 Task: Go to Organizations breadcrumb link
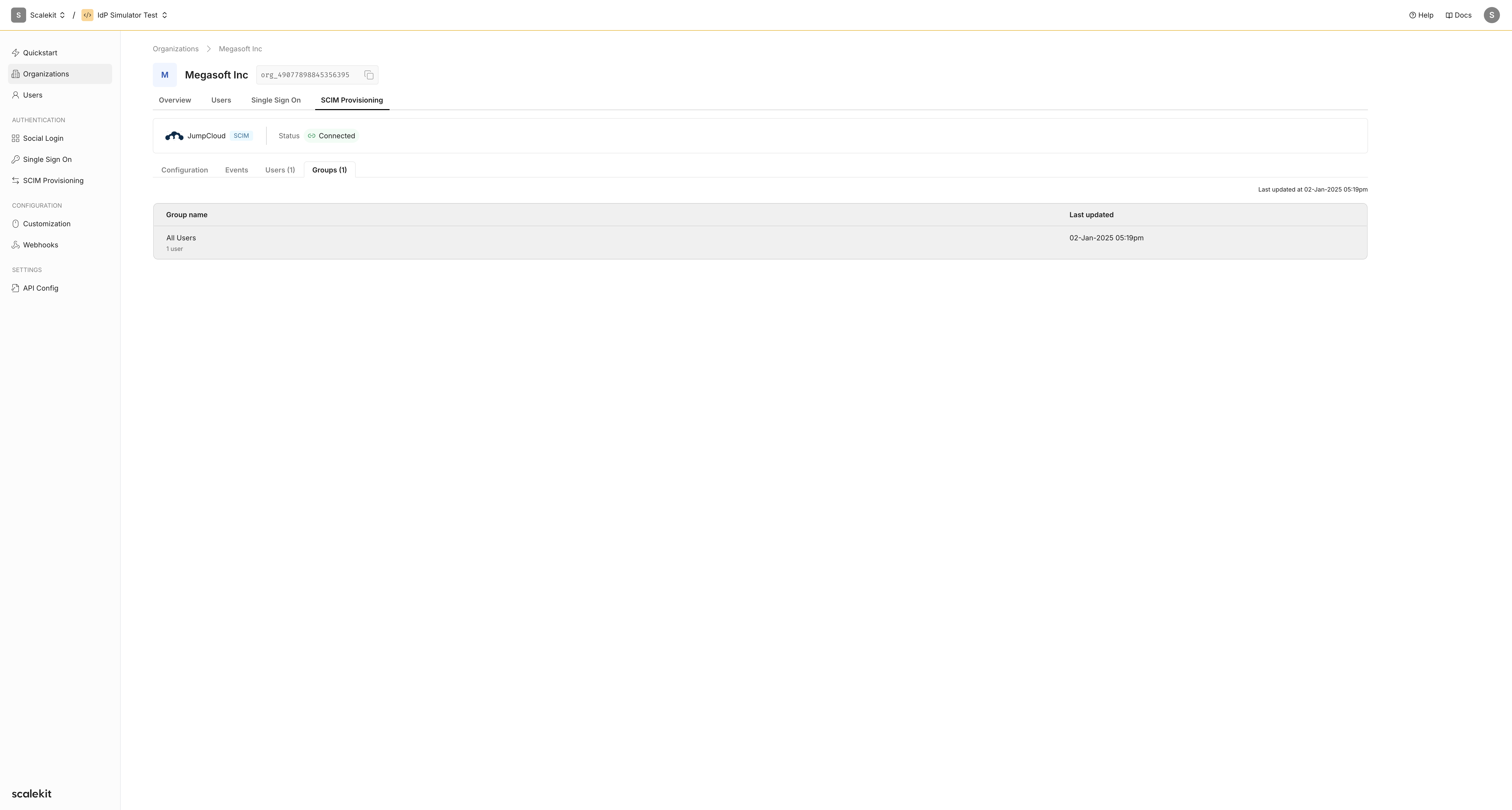point(175,49)
